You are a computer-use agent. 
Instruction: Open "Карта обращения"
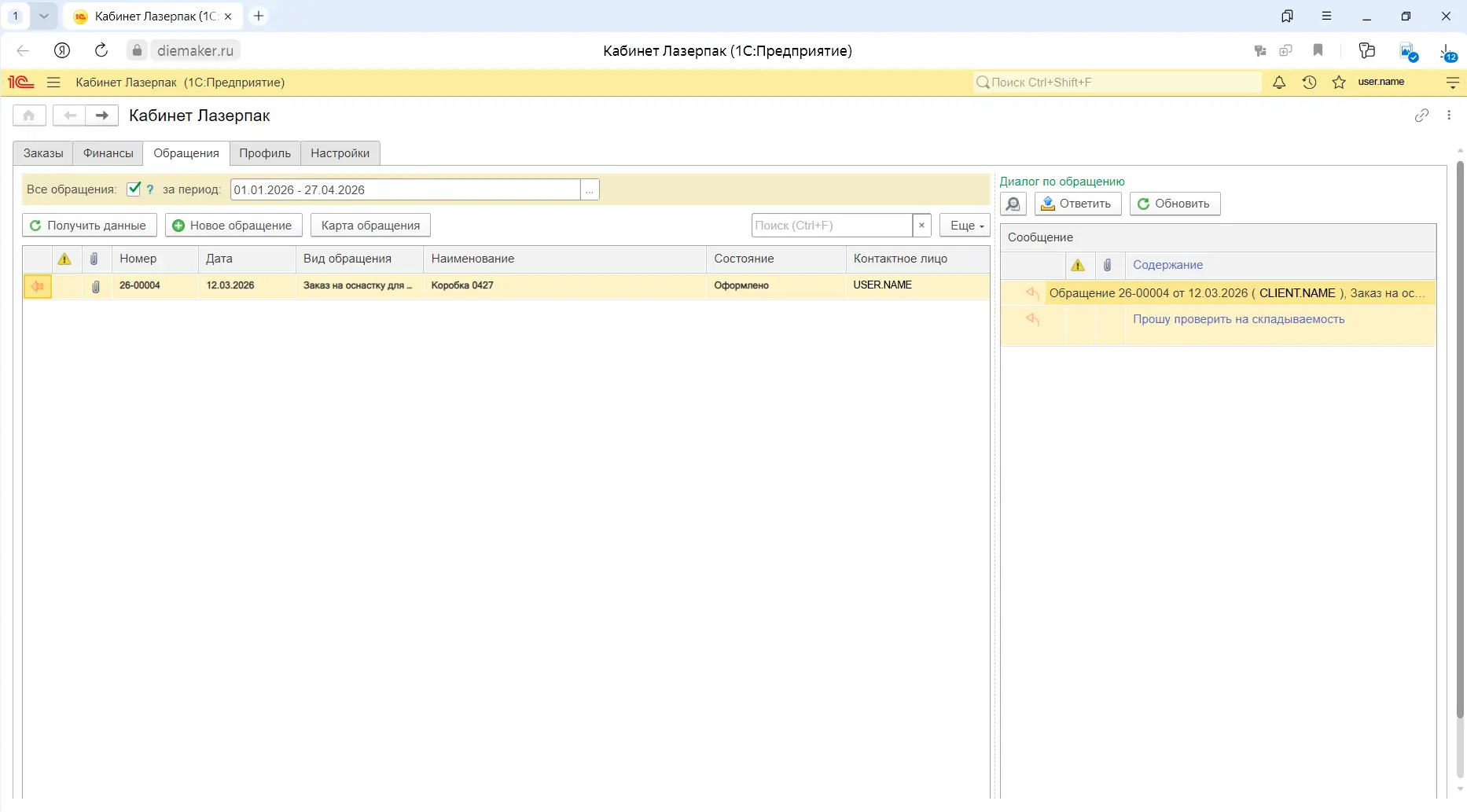click(370, 226)
